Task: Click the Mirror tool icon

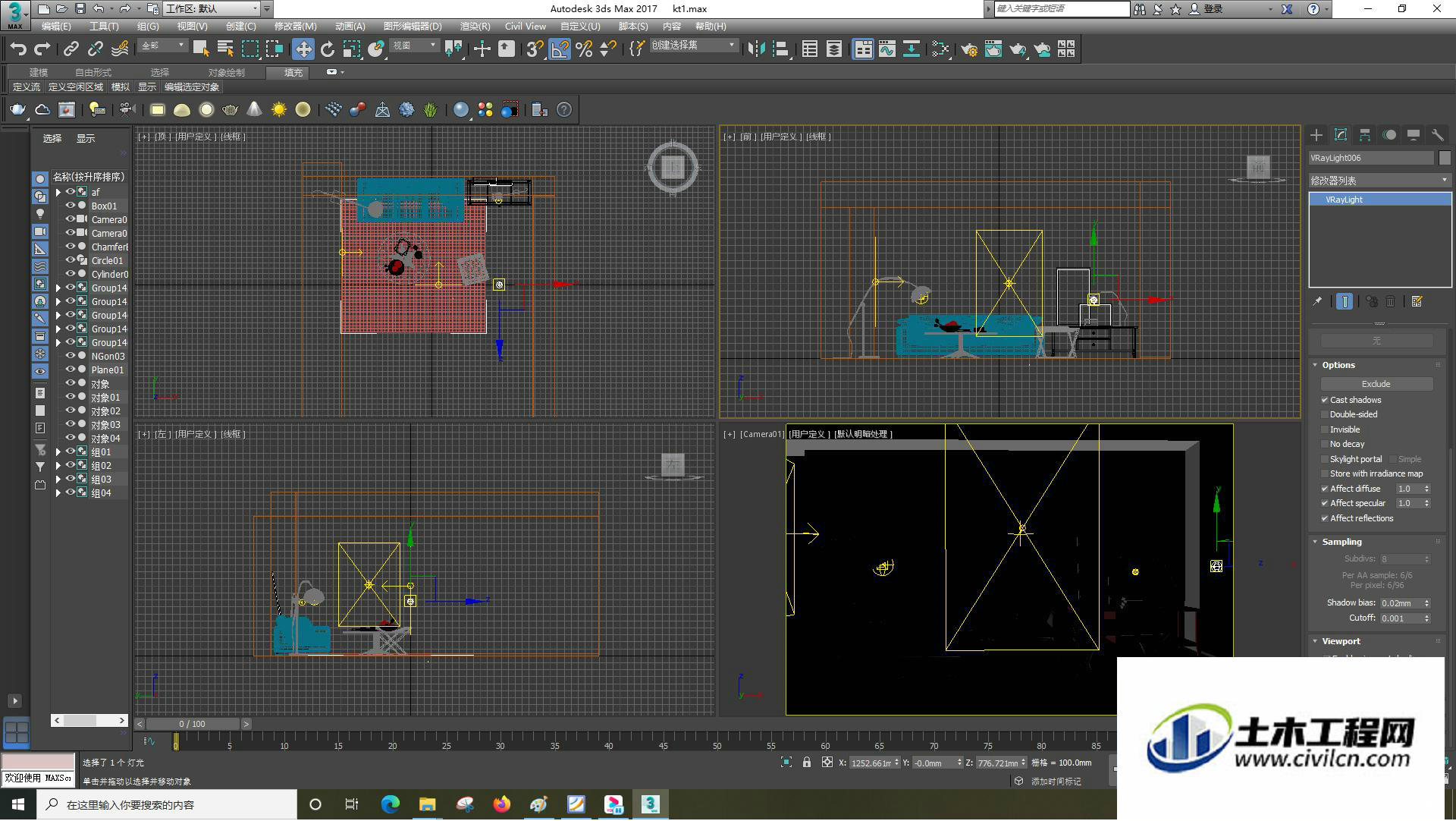Action: 756,49
